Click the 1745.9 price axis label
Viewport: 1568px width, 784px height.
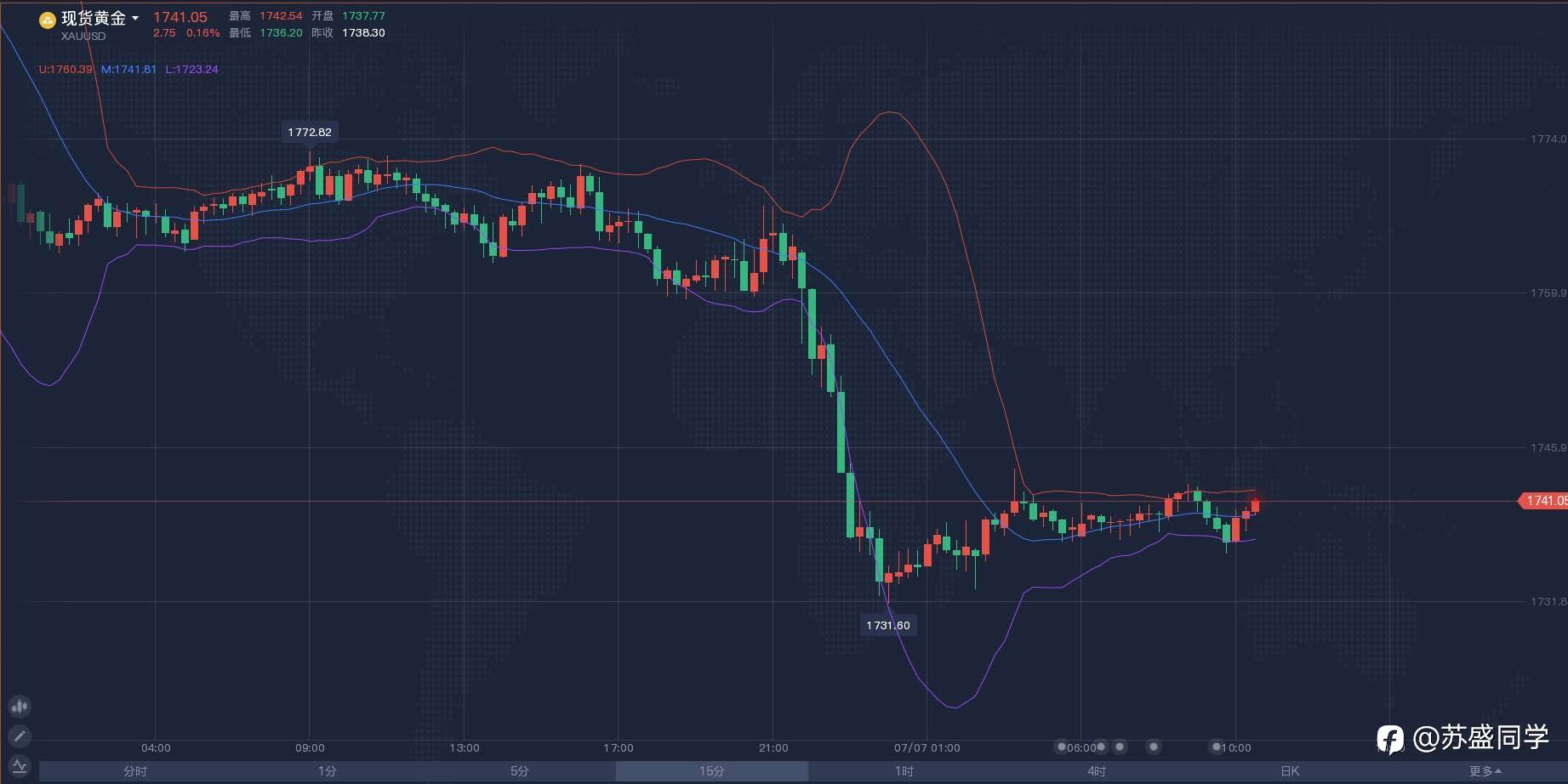(x=1548, y=448)
